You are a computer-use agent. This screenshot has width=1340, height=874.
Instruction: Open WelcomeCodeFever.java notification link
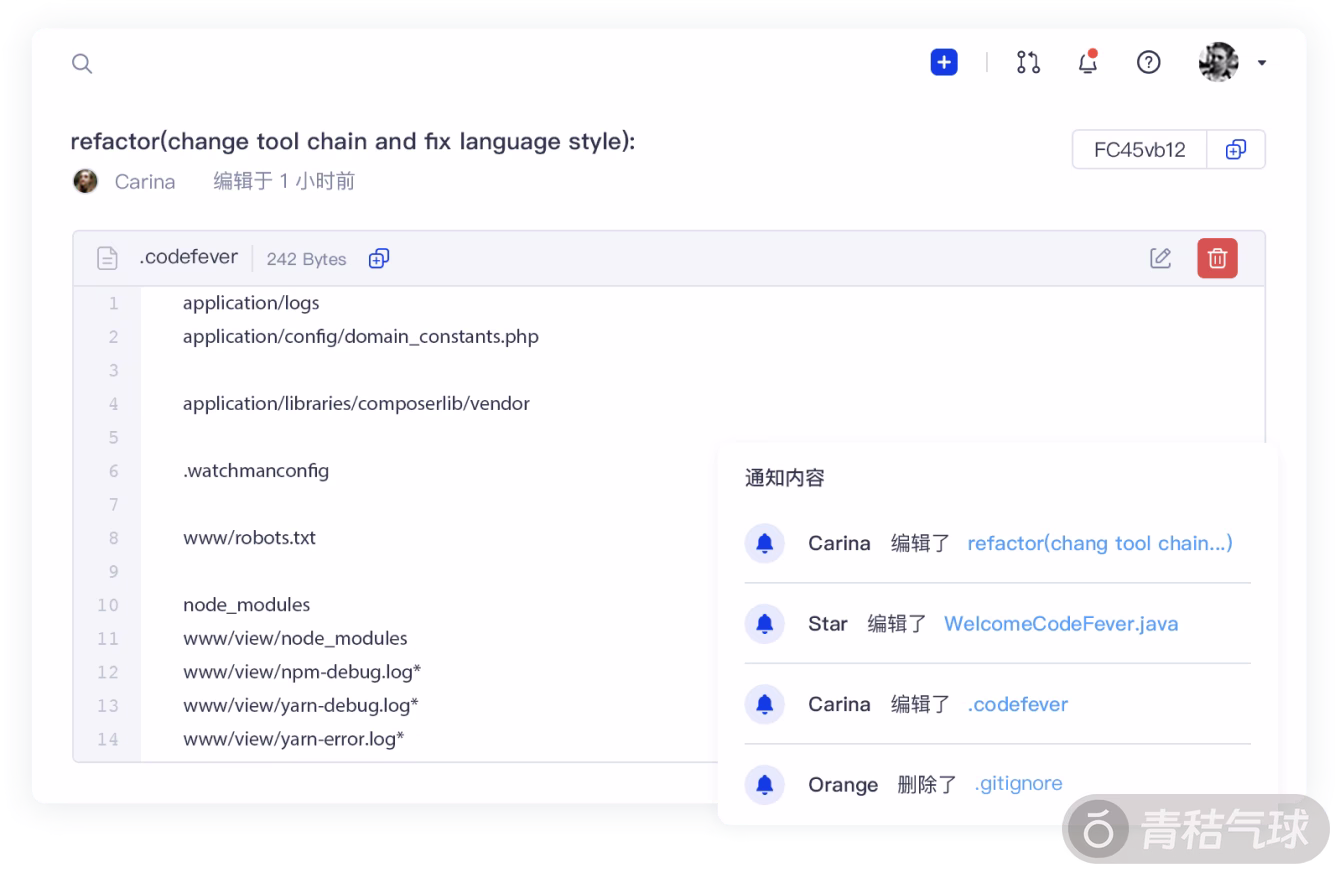coord(1061,624)
